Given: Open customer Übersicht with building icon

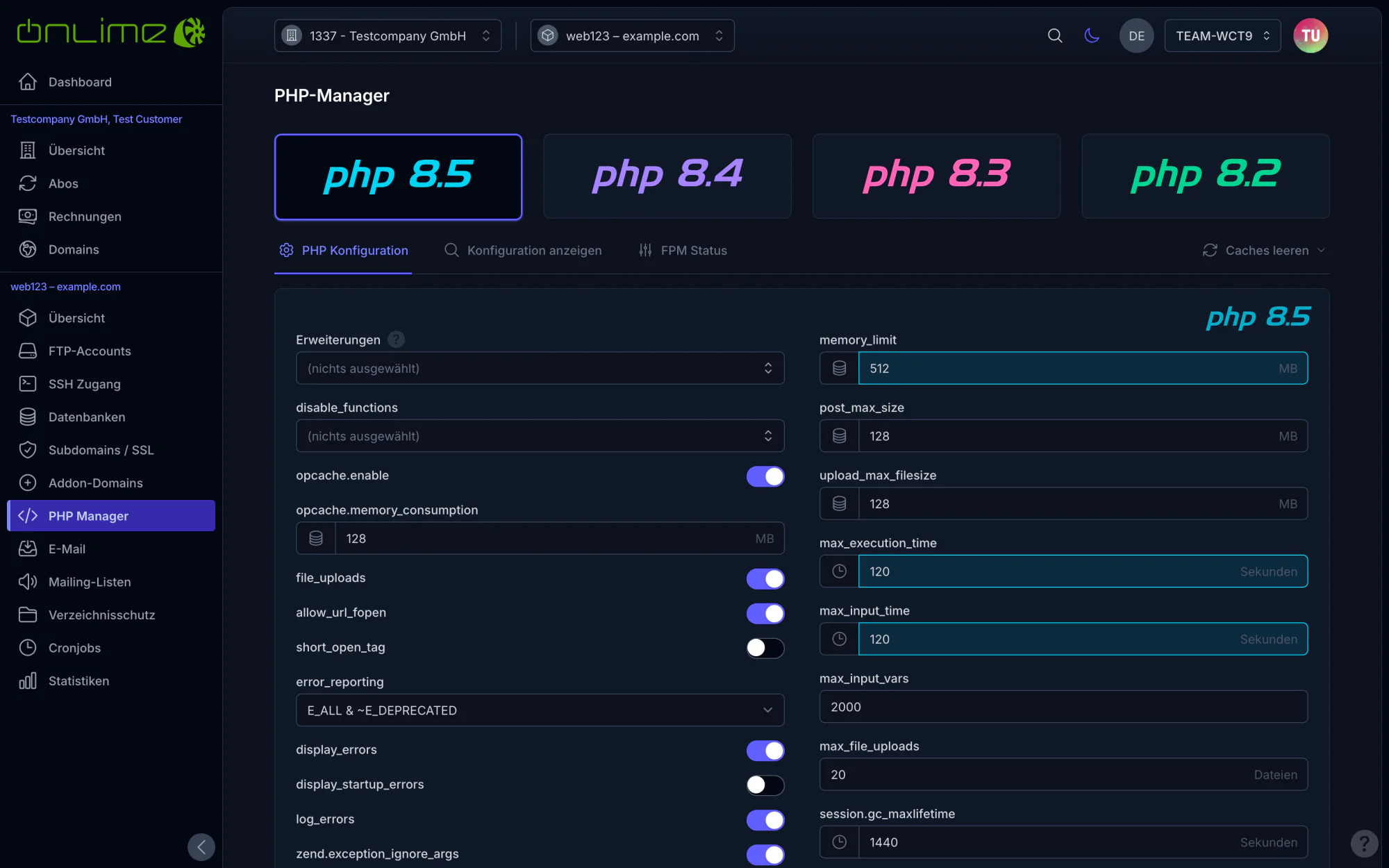Looking at the screenshot, I should click(x=111, y=150).
